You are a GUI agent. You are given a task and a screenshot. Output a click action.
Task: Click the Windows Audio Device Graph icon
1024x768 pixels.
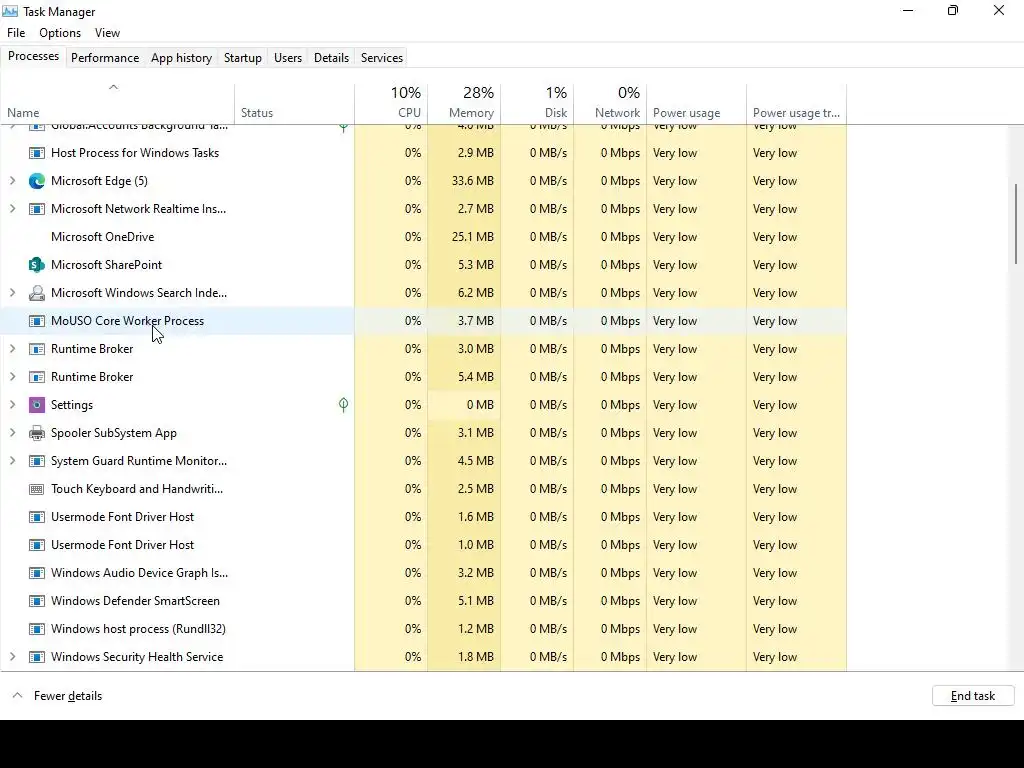coord(37,573)
